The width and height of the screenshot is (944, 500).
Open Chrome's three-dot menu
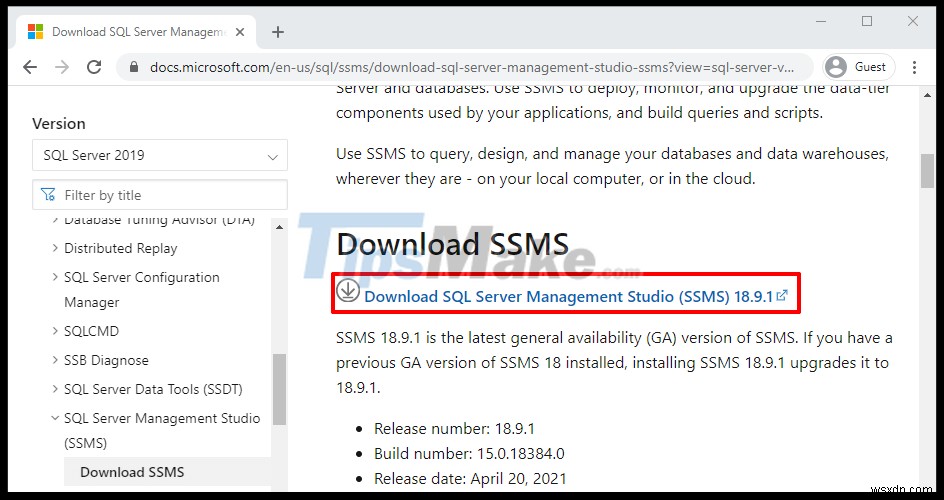coord(914,67)
